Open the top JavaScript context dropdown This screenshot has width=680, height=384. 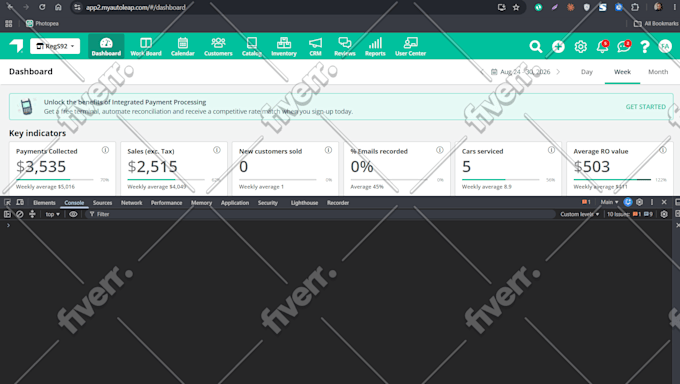(52, 214)
